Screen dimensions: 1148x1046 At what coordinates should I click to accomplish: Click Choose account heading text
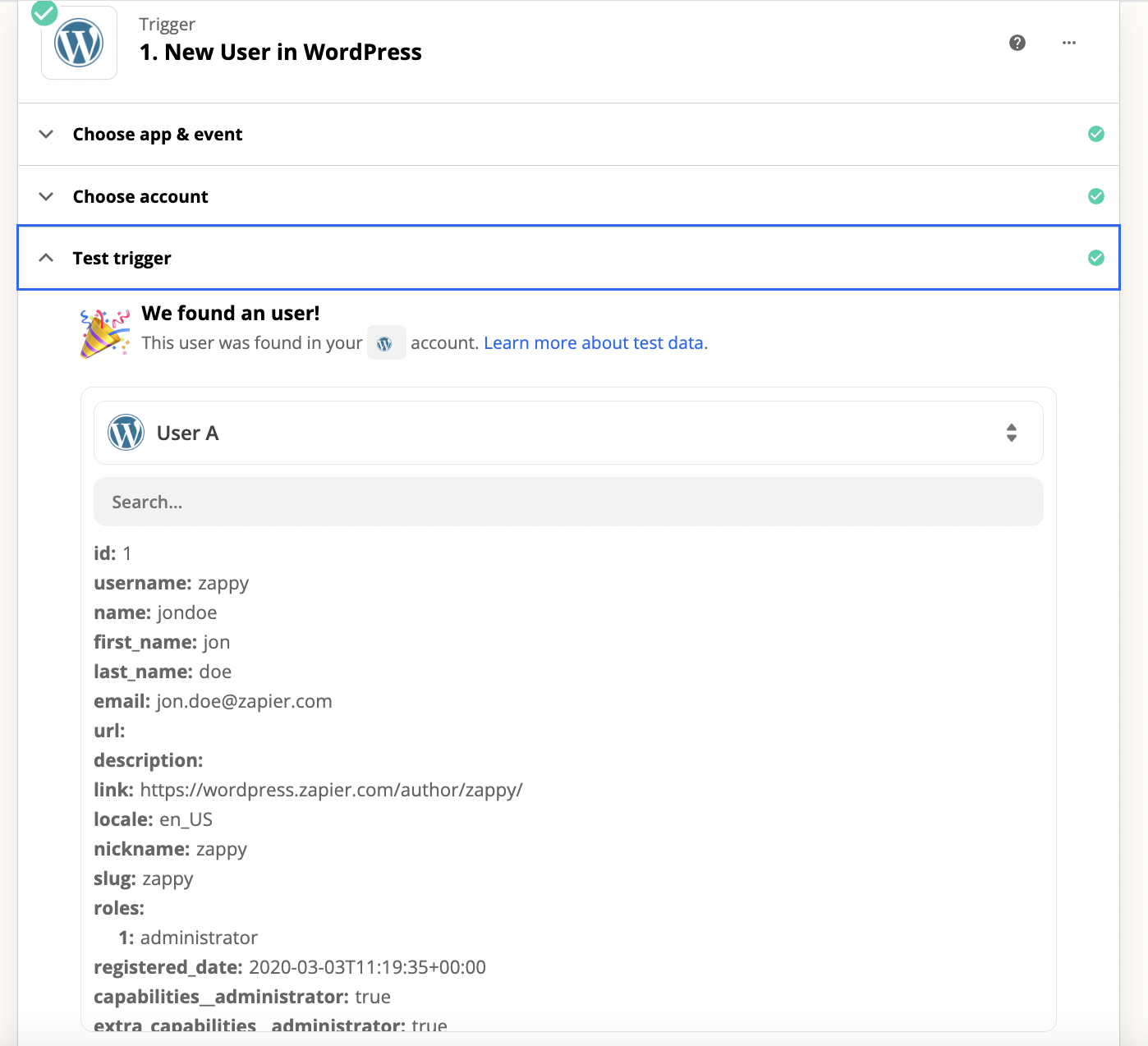[x=140, y=197]
